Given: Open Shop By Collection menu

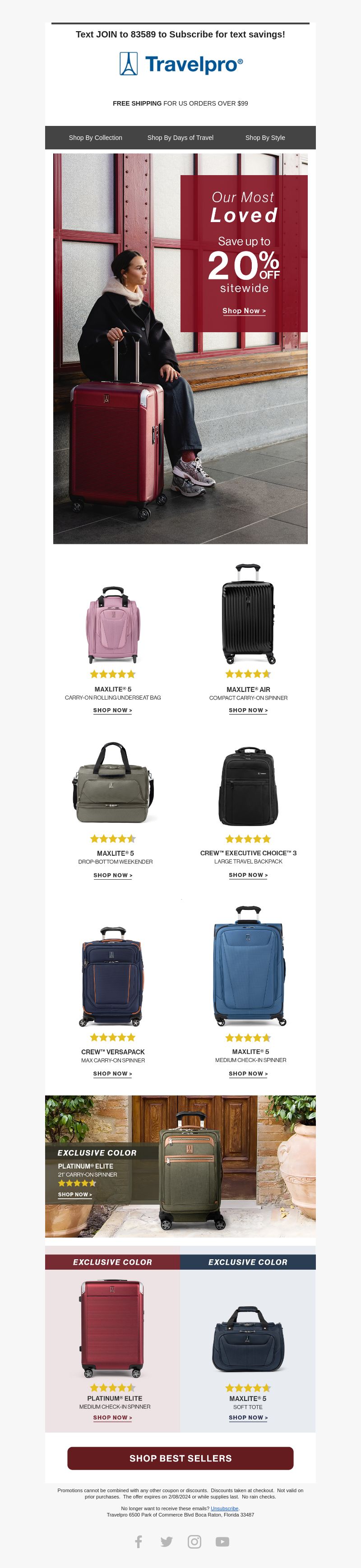Looking at the screenshot, I should (96, 138).
